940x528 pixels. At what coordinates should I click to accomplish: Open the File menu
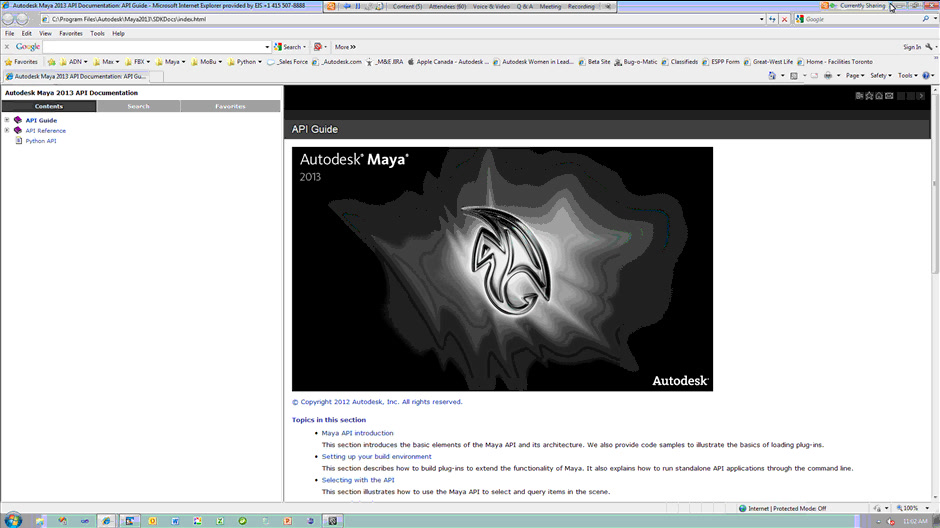click(10, 34)
